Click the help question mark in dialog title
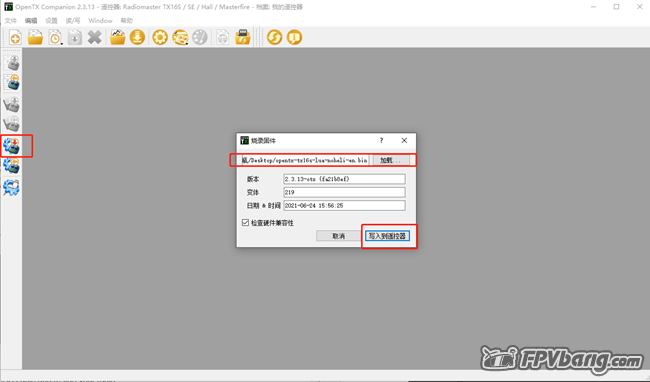Screen dimensions: 650x382 [381, 140]
